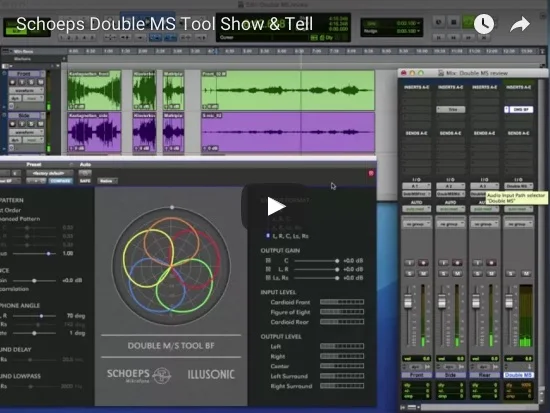
Task: Enable input monitoring on Front mixer channel
Action: pyautogui.click(x=409, y=262)
